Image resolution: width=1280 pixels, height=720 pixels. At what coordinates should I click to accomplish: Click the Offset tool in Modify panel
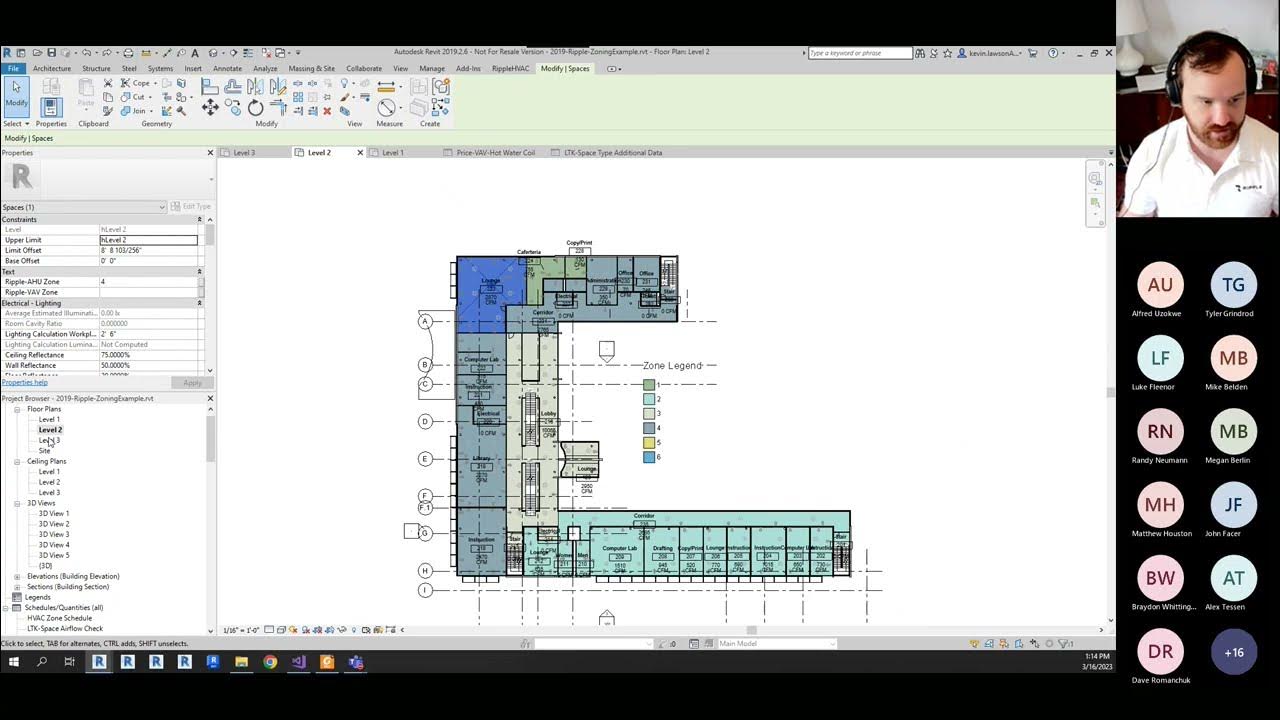click(233, 86)
